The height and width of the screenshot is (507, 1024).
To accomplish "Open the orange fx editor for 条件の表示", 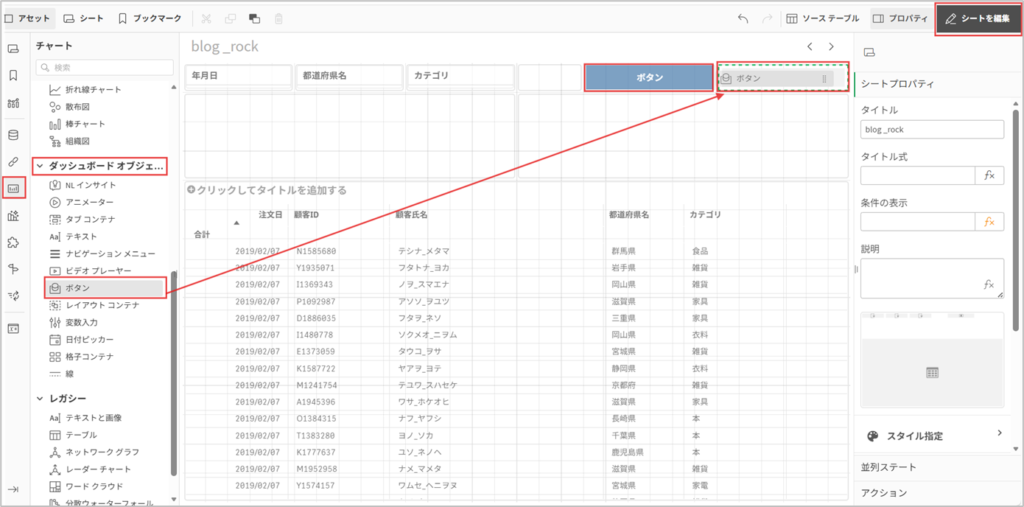I will tap(989, 221).
